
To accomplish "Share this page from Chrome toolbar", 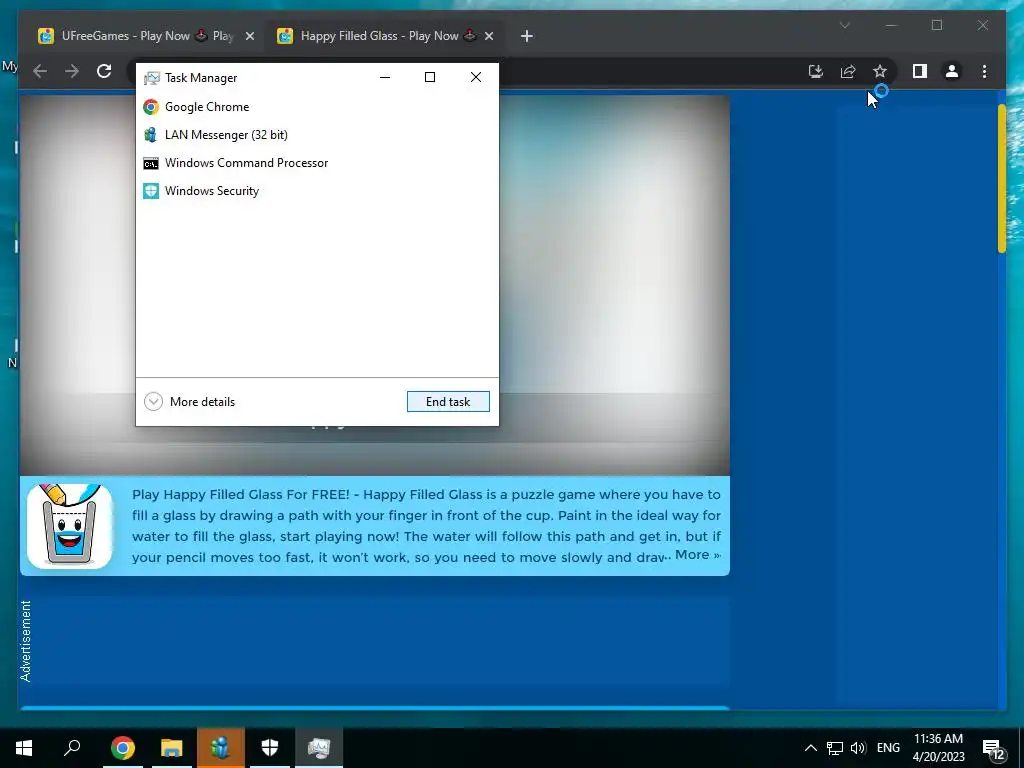I will click(848, 71).
